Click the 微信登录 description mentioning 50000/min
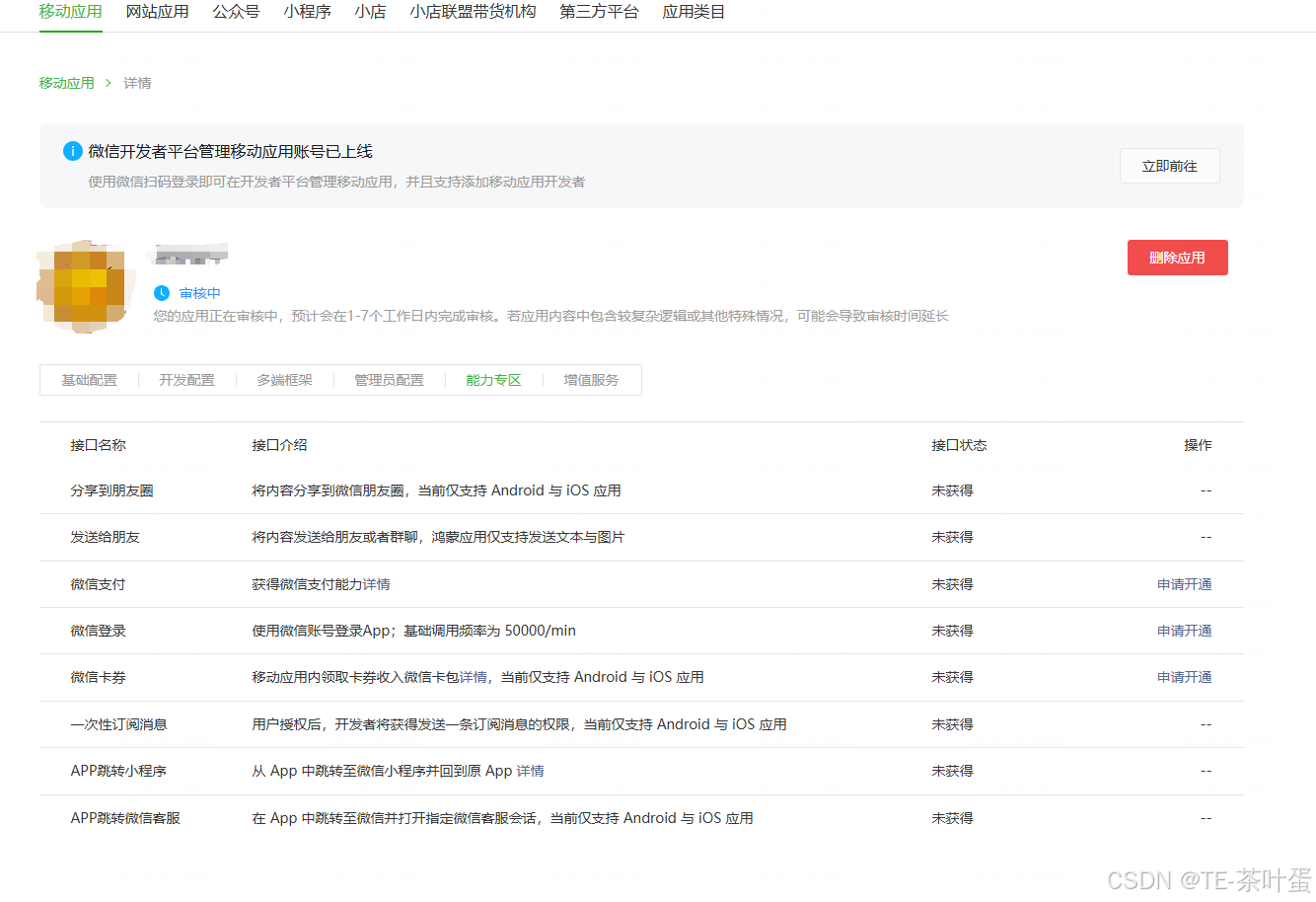Image resolution: width=1316 pixels, height=902 pixels. pos(414,631)
